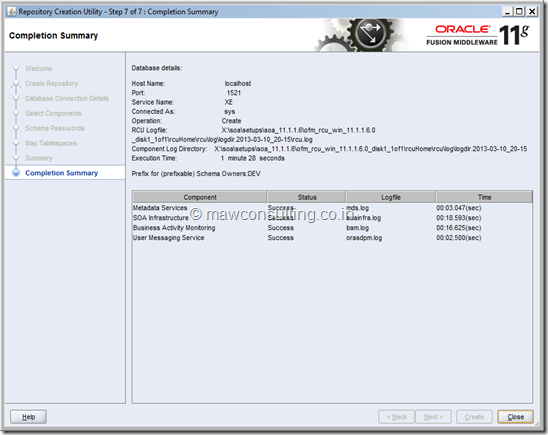Click the grayed Create button

coord(474,416)
